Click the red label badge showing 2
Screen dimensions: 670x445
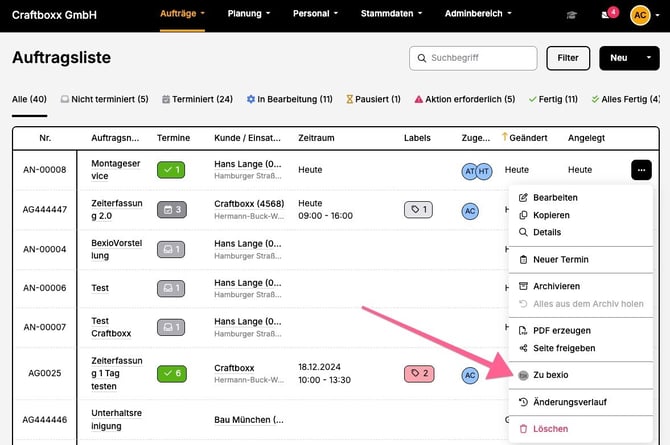pos(419,374)
